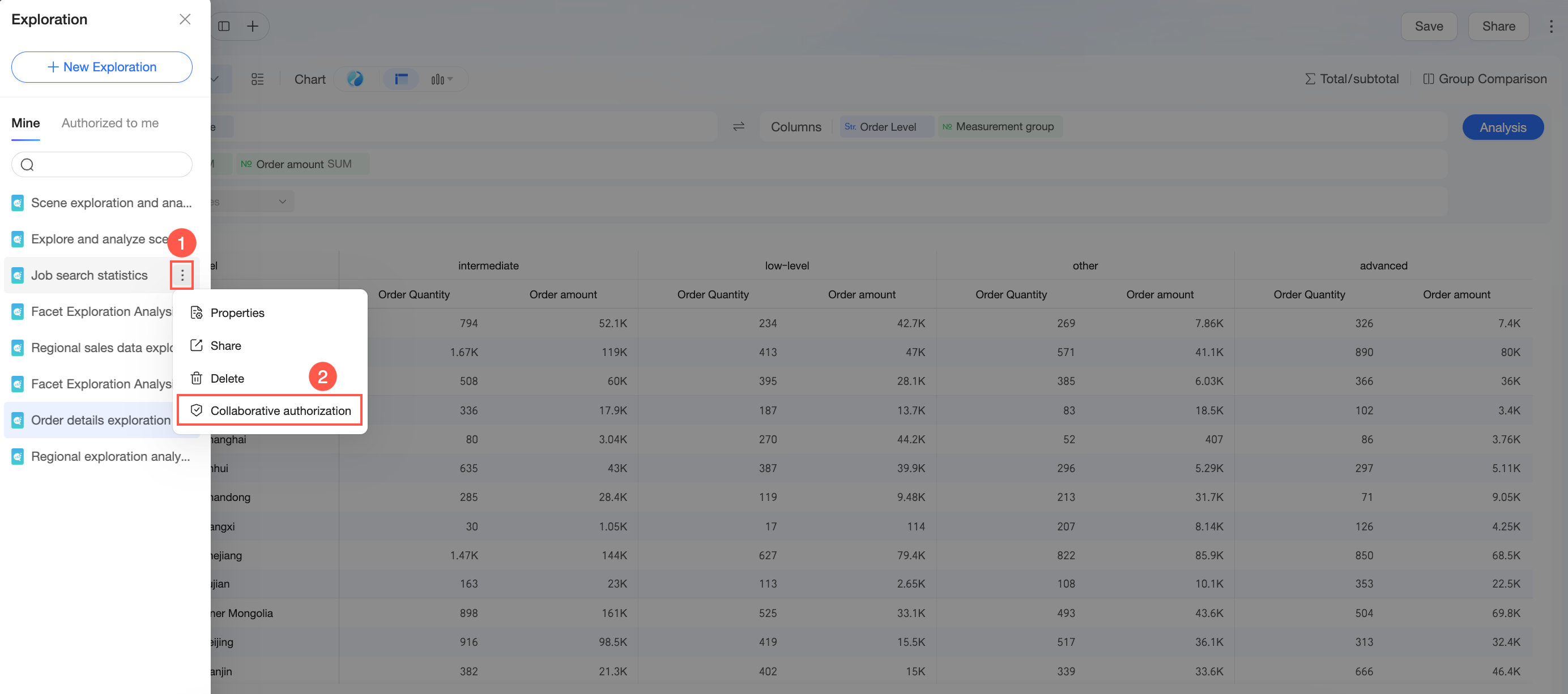Toggle the sidebar panel icon
The image size is (1568, 694).
pyautogui.click(x=224, y=26)
